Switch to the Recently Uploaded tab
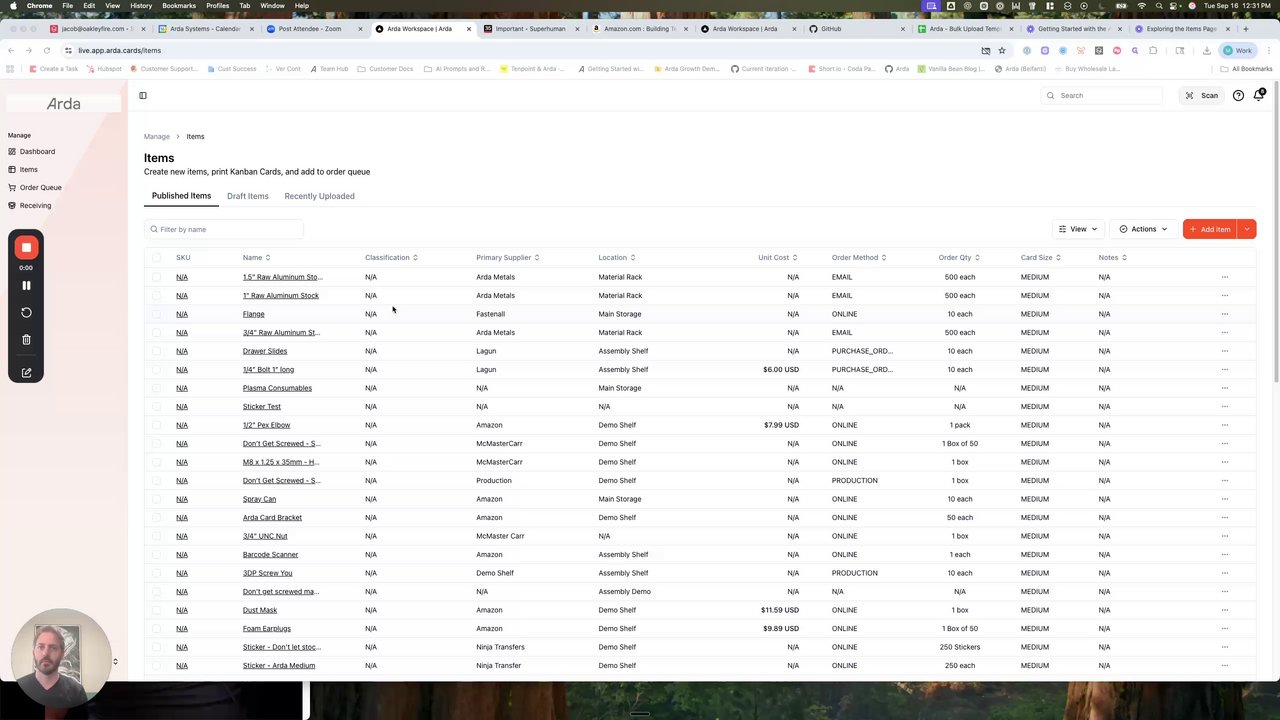 coord(319,196)
